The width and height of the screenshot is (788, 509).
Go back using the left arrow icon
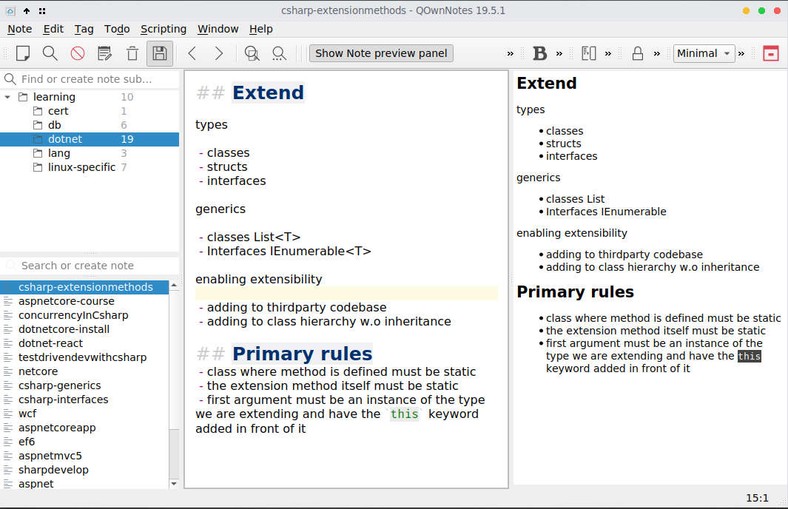point(192,53)
